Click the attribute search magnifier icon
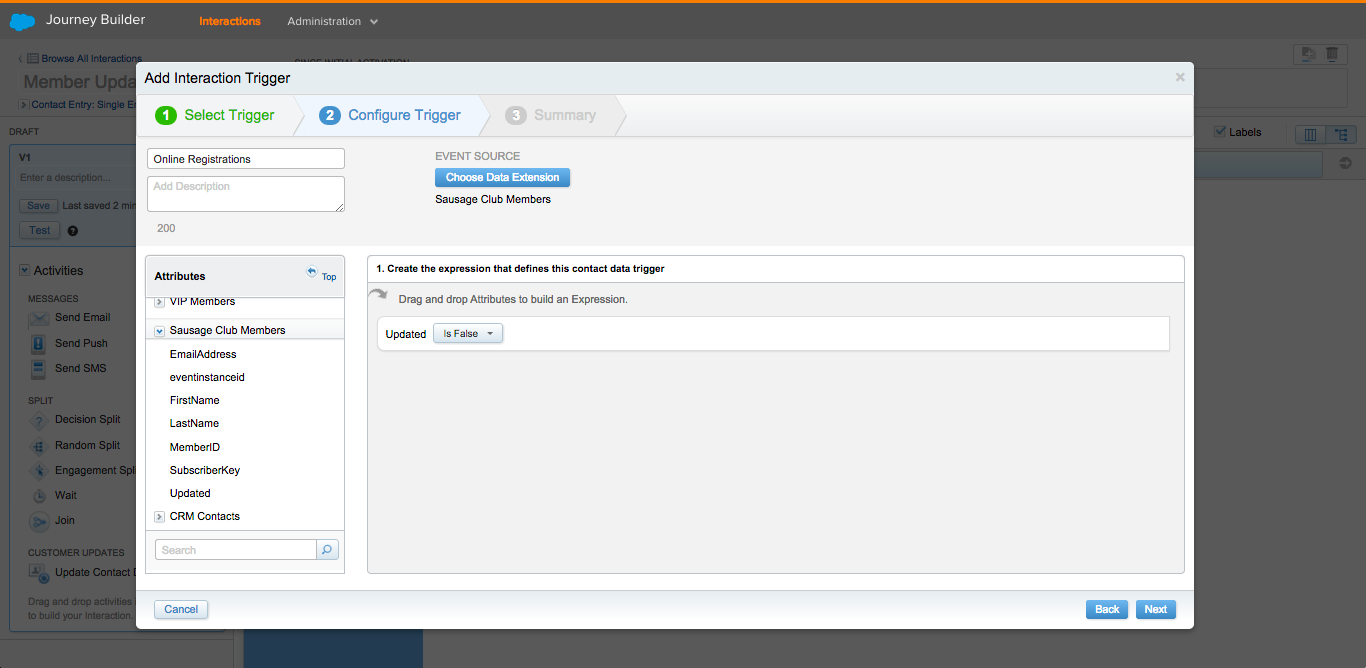Viewport: 1366px width, 668px height. pyautogui.click(x=328, y=550)
